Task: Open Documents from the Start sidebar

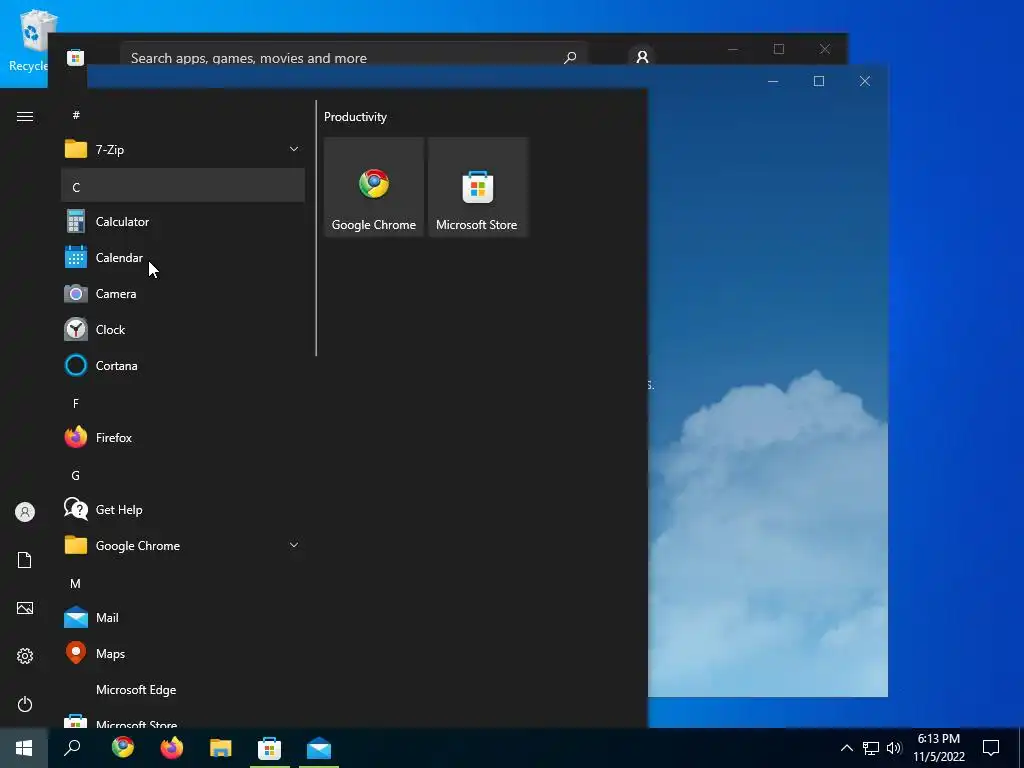Action: pos(25,560)
